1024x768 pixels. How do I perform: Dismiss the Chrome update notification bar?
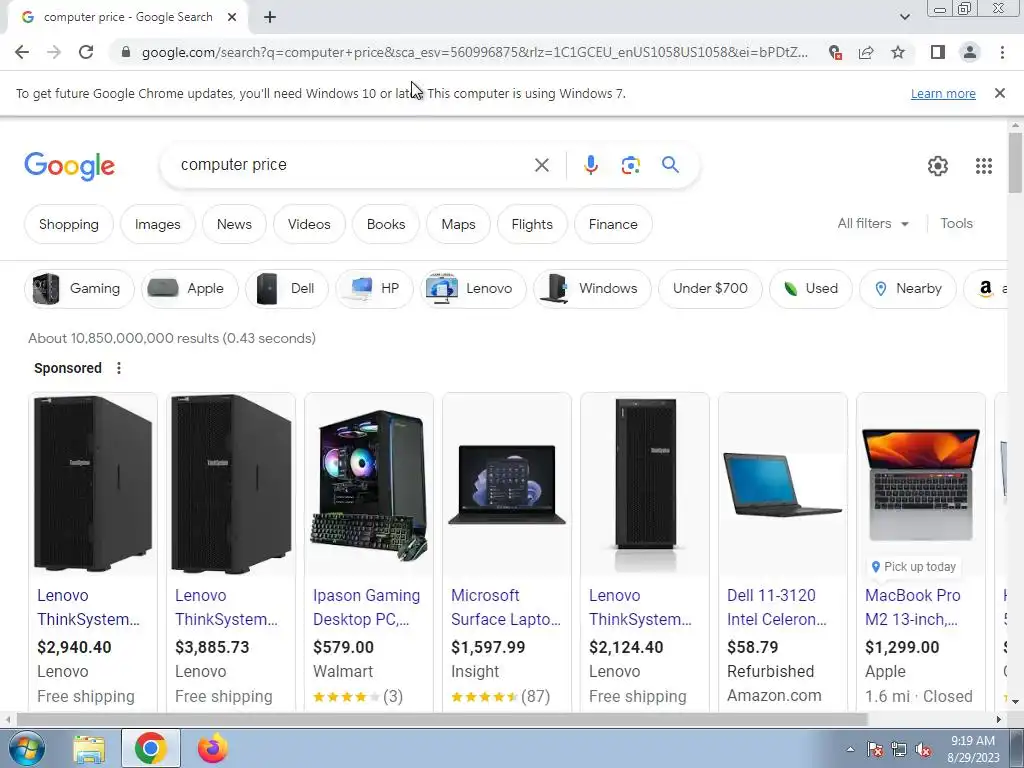(x=1000, y=93)
